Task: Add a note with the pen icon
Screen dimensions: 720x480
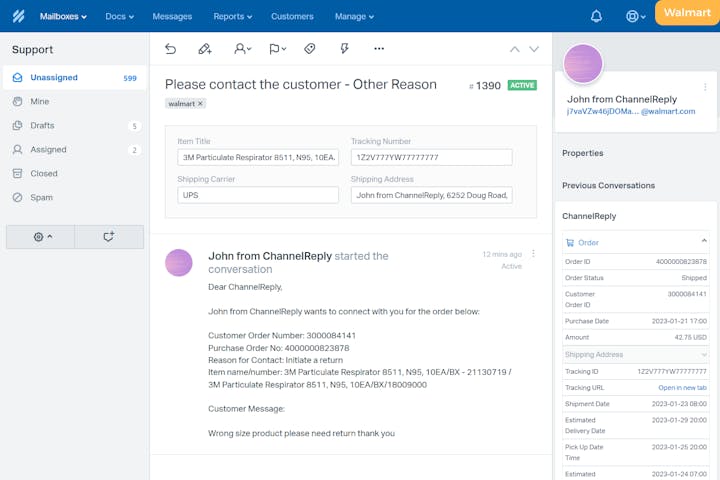Action: tap(205, 48)
